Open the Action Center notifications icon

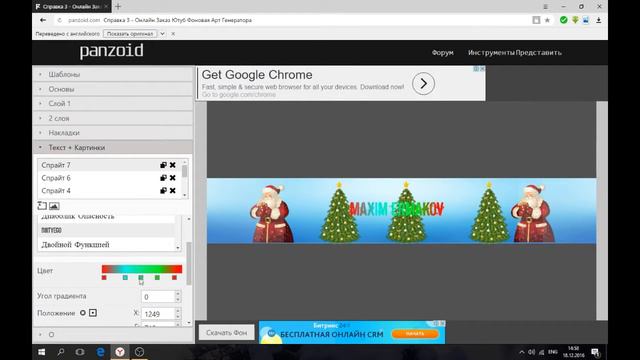pos(596,352)
